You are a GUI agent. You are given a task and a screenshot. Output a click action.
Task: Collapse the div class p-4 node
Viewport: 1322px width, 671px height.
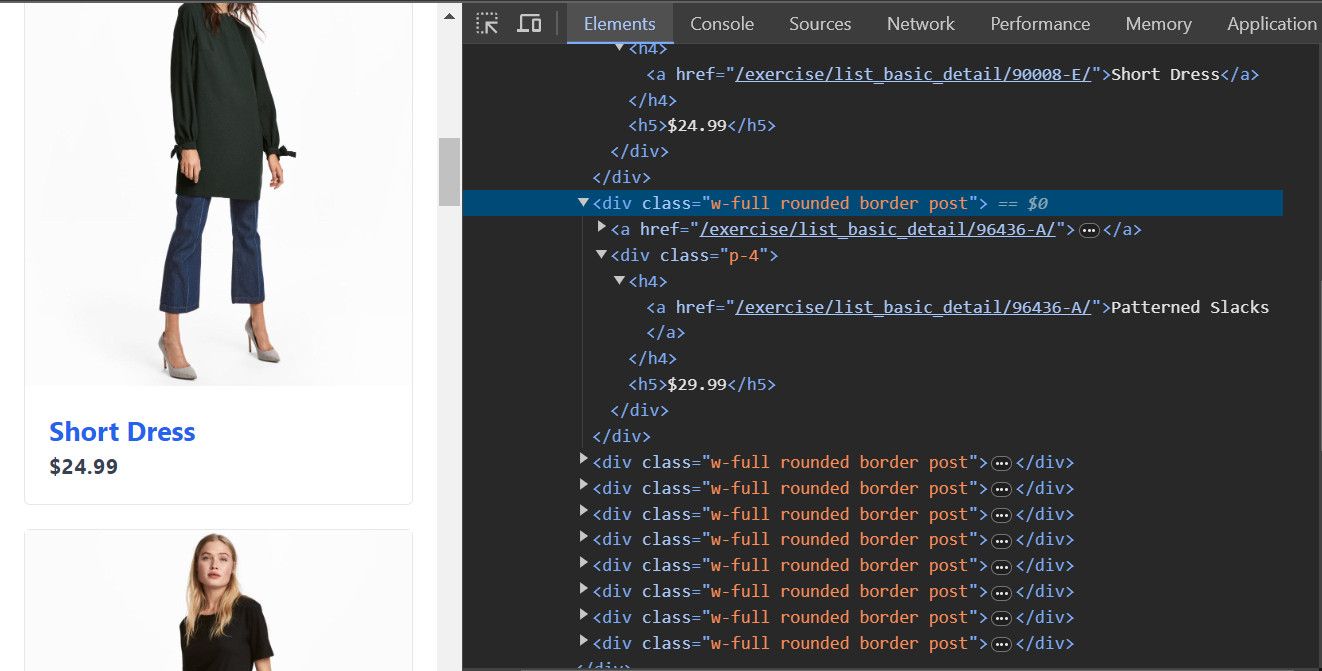coord(601,255)
